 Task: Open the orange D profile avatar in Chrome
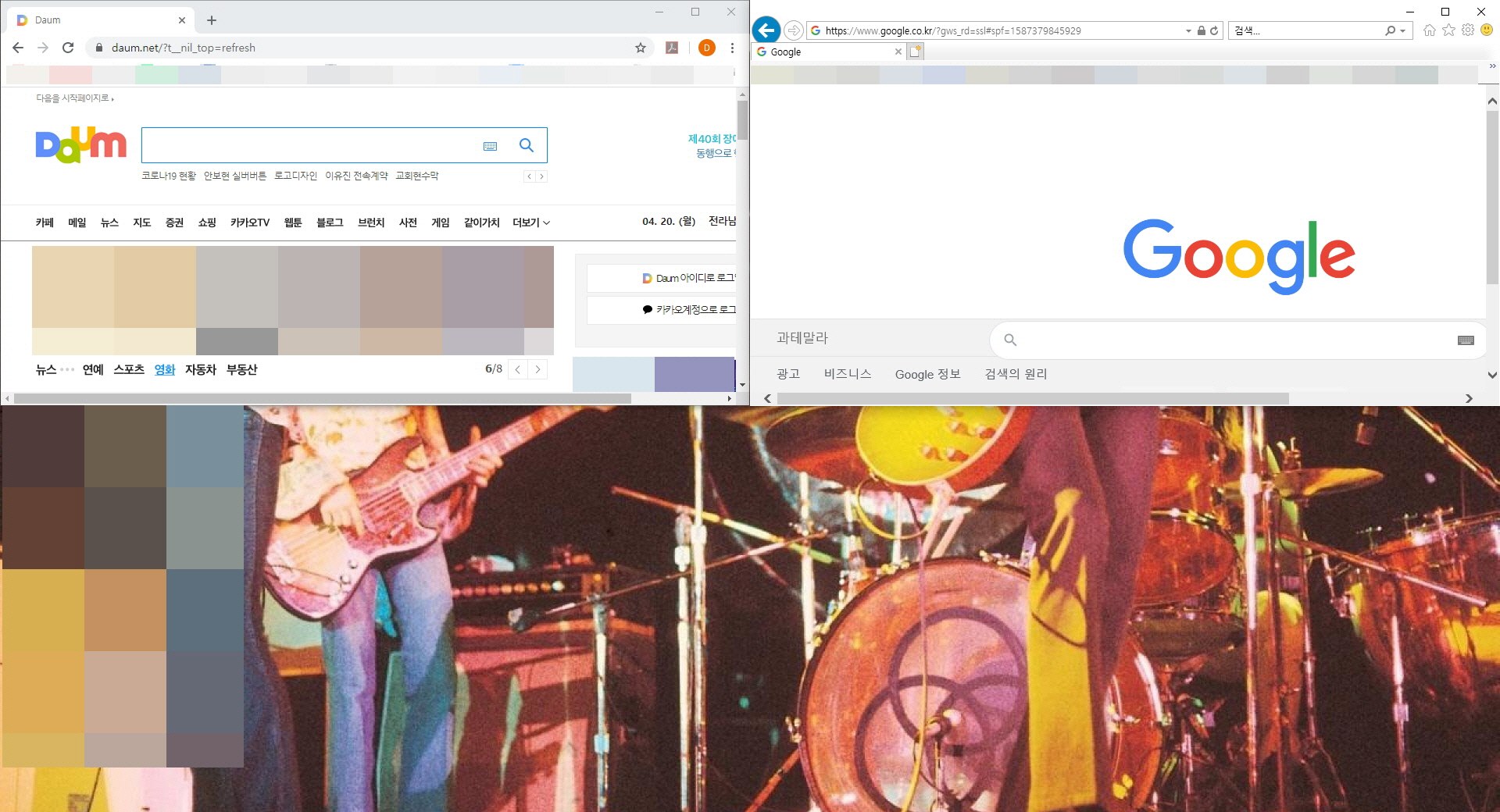click(707, 48)
